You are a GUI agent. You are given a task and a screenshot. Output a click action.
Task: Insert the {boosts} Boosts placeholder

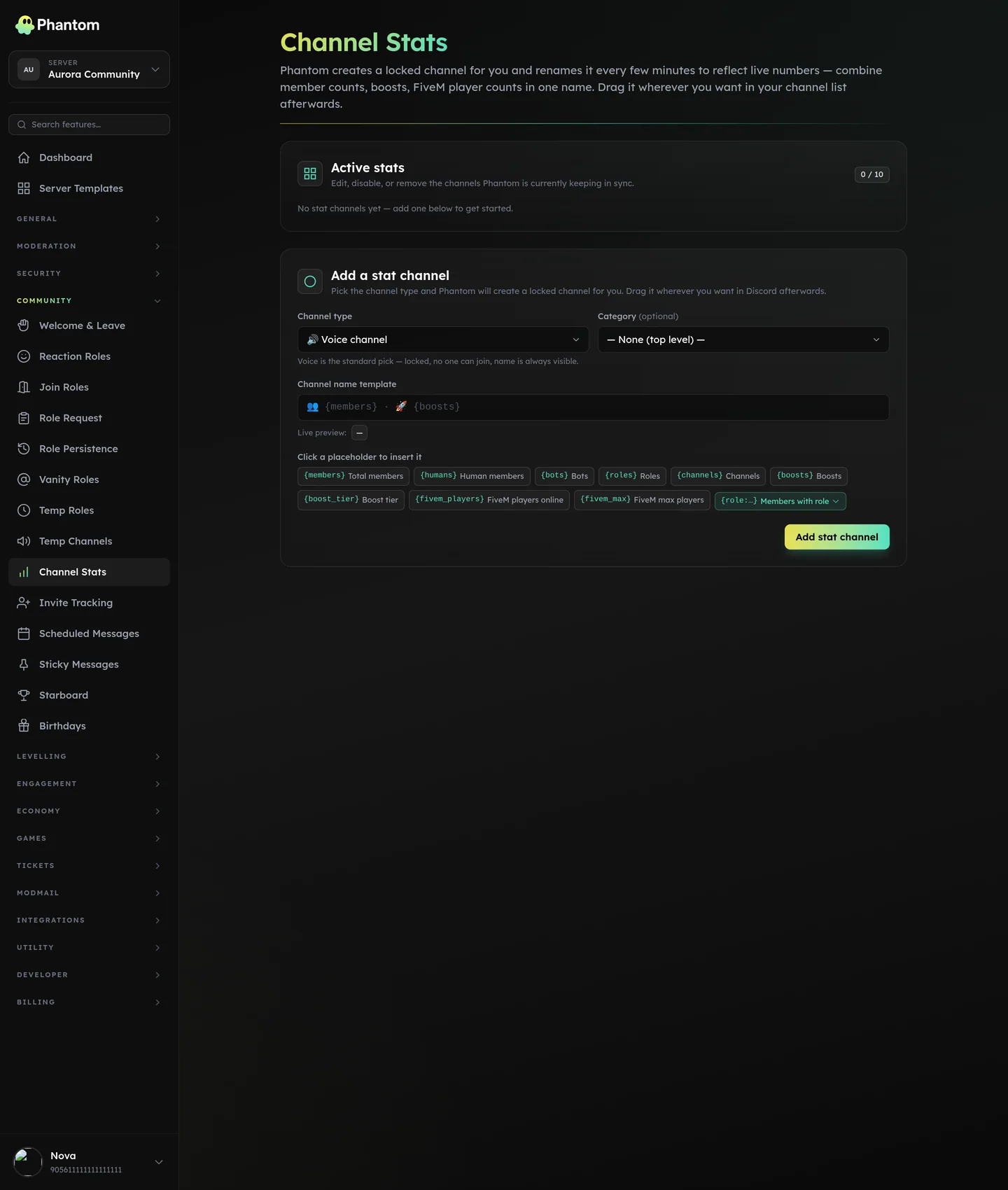[808, 476]
